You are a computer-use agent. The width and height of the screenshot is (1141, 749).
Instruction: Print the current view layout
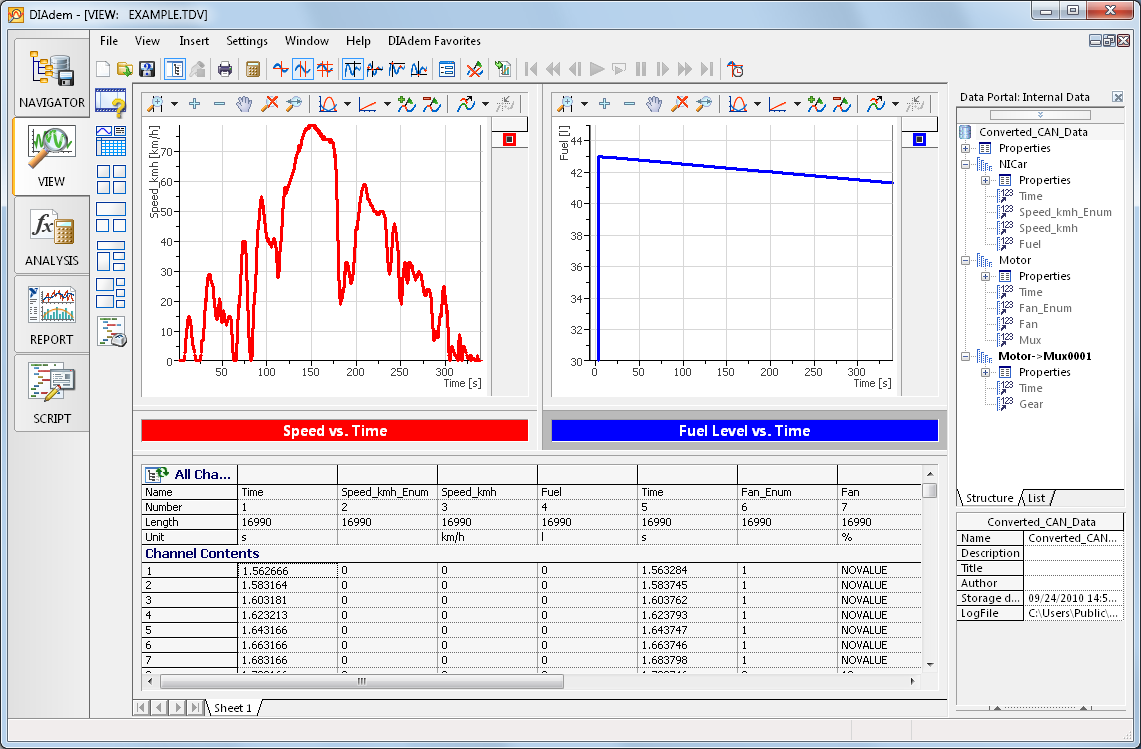(224, 69)
